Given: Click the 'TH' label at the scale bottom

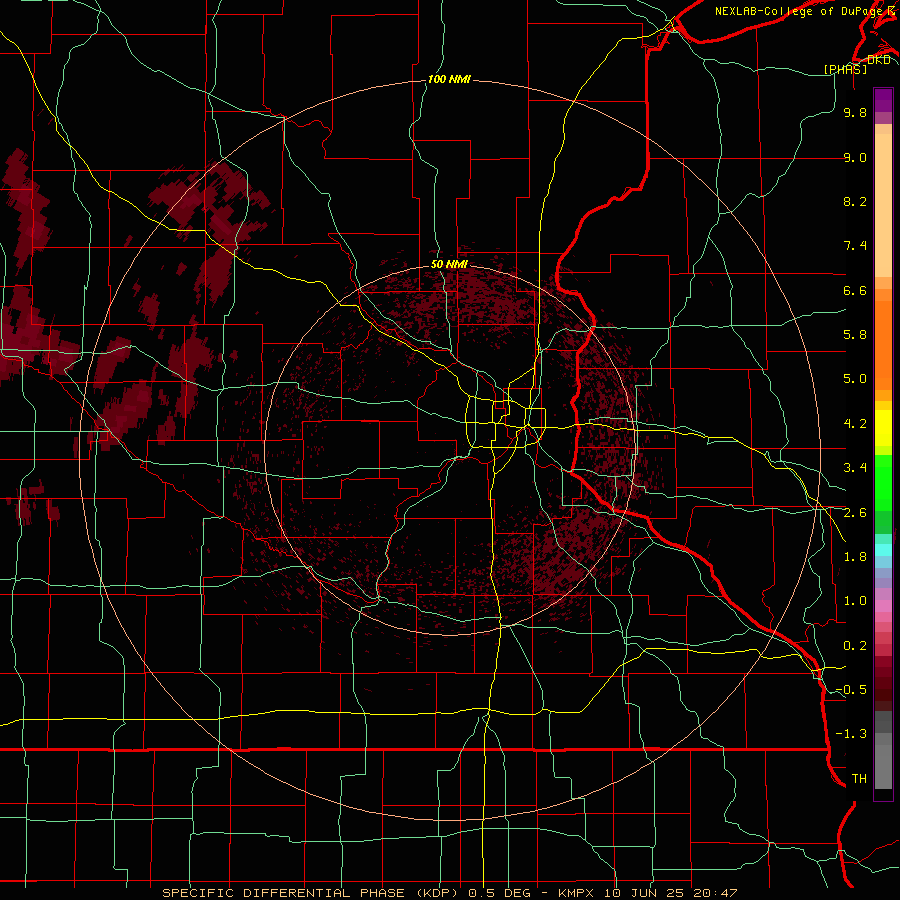Looking at the screenshot, I should point(859,779).
